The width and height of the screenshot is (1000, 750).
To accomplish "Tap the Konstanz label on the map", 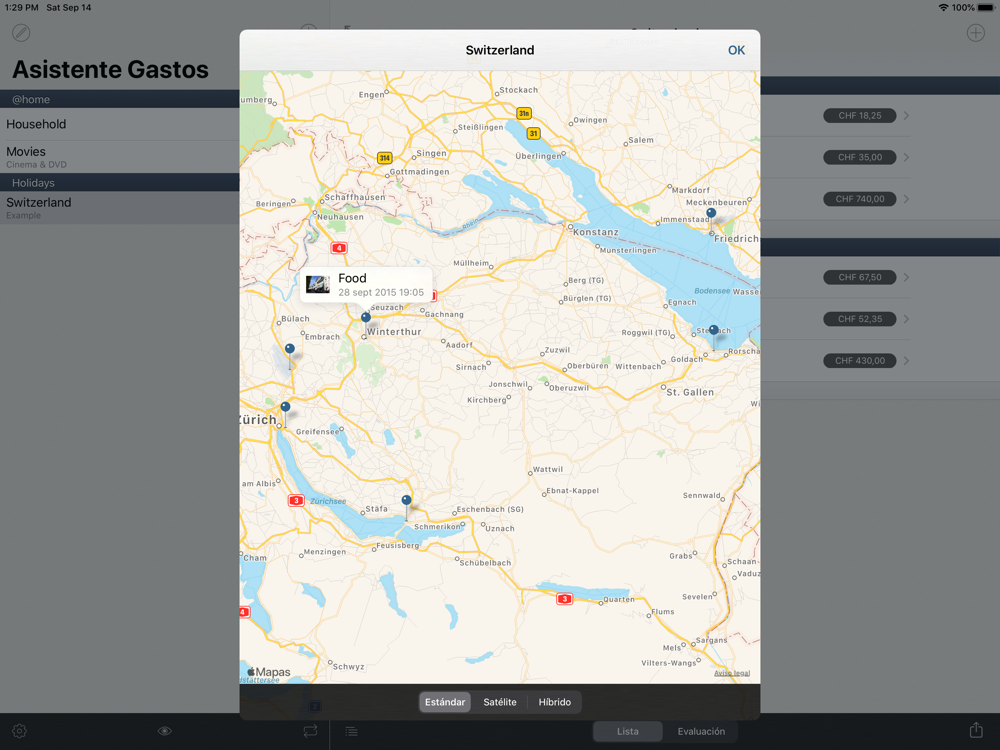I will 596,232.
